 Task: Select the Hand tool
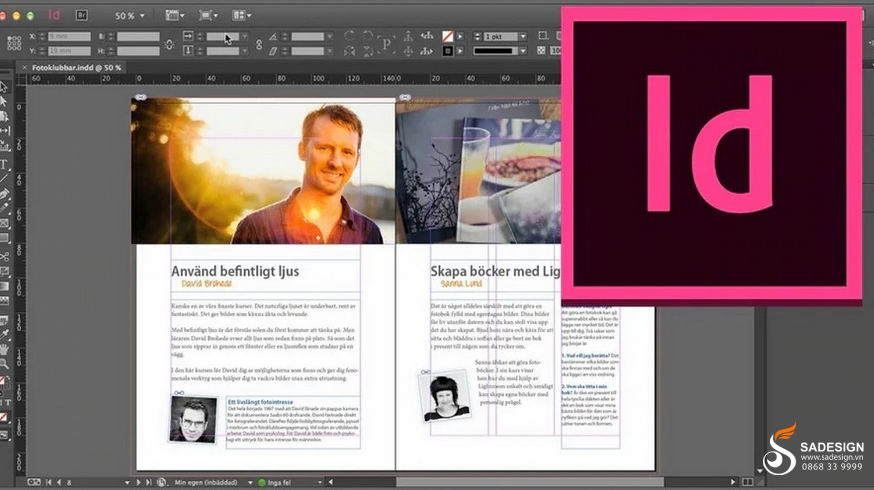[x=4, y=350]
